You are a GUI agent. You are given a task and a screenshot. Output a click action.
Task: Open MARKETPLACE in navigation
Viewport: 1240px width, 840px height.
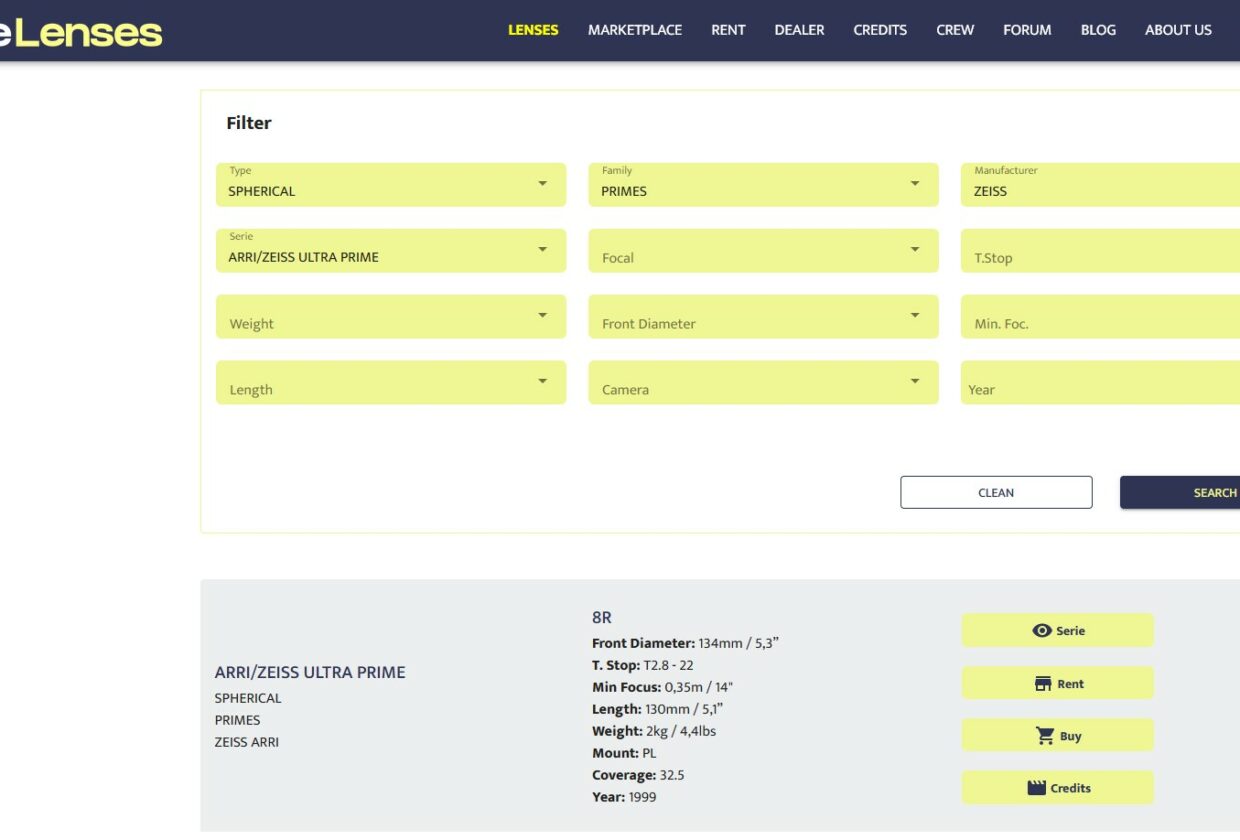[635, 30]
